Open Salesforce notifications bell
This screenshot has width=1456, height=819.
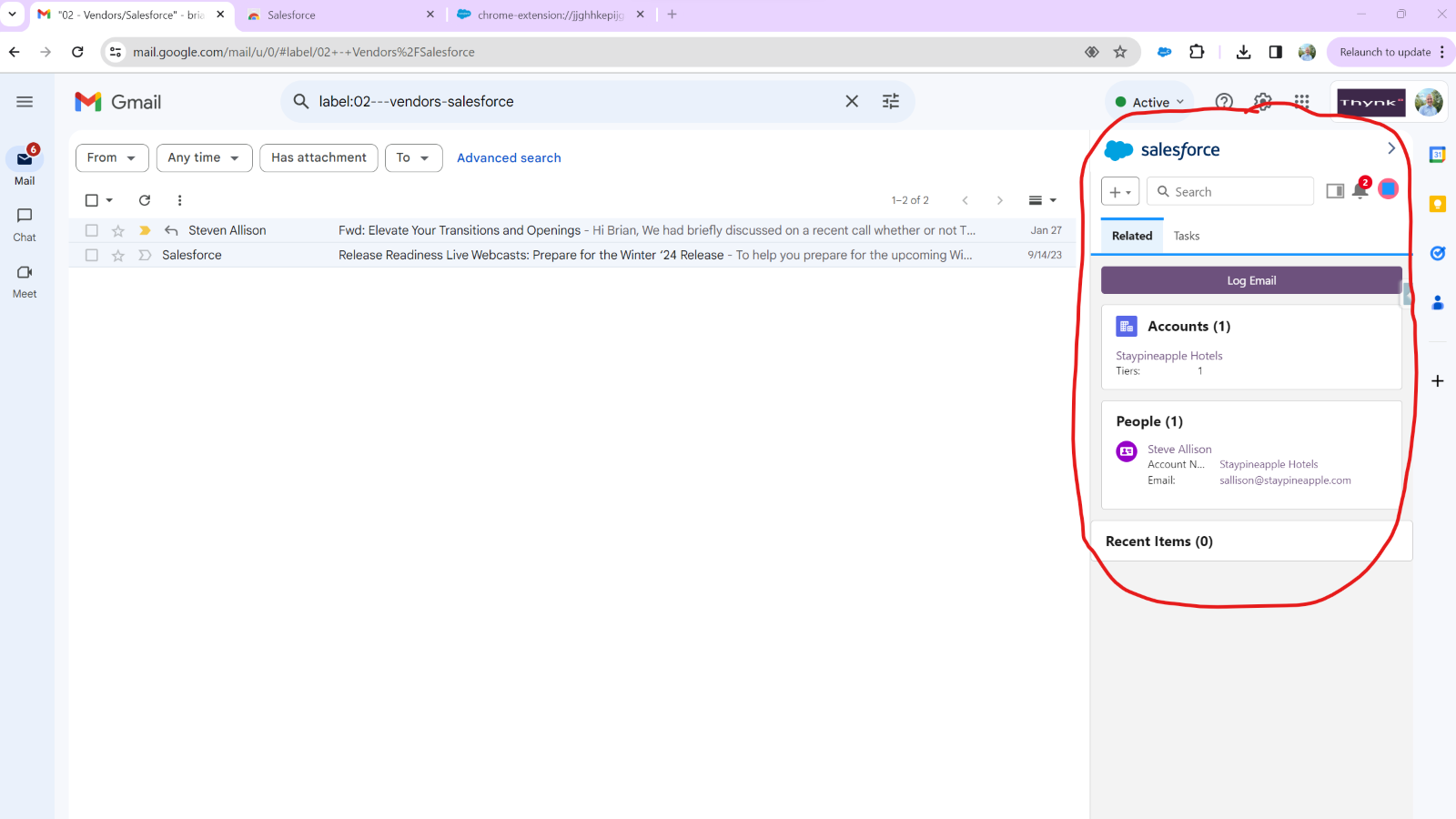(x=1360, y=190)
